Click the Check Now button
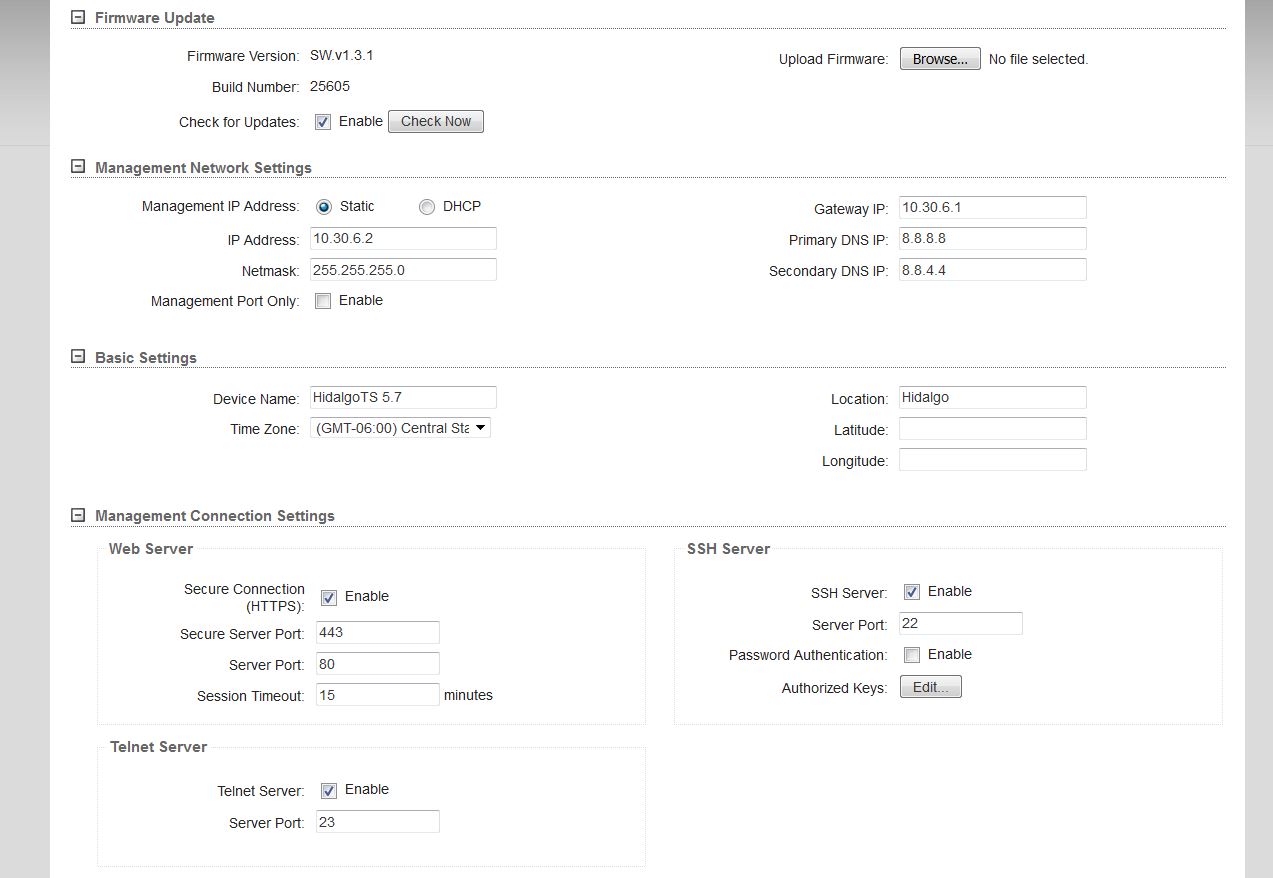 [x=435, y=121]
